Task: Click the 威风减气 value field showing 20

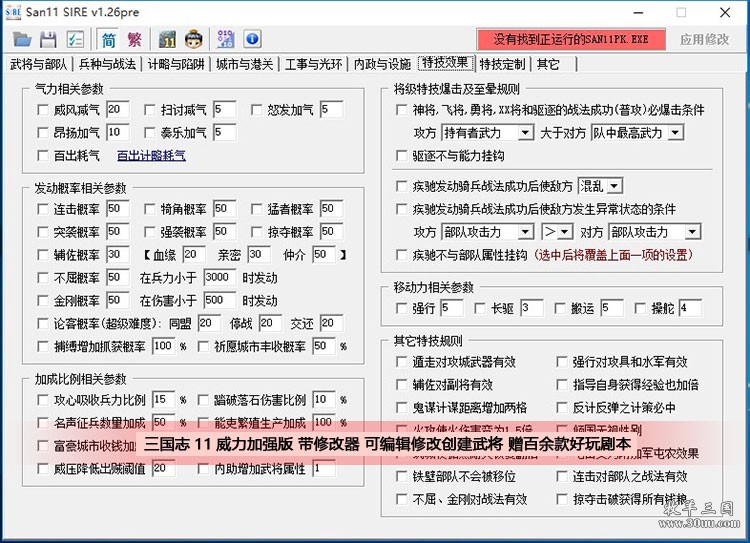Action: pyautogui.click(x=118, y=110)
